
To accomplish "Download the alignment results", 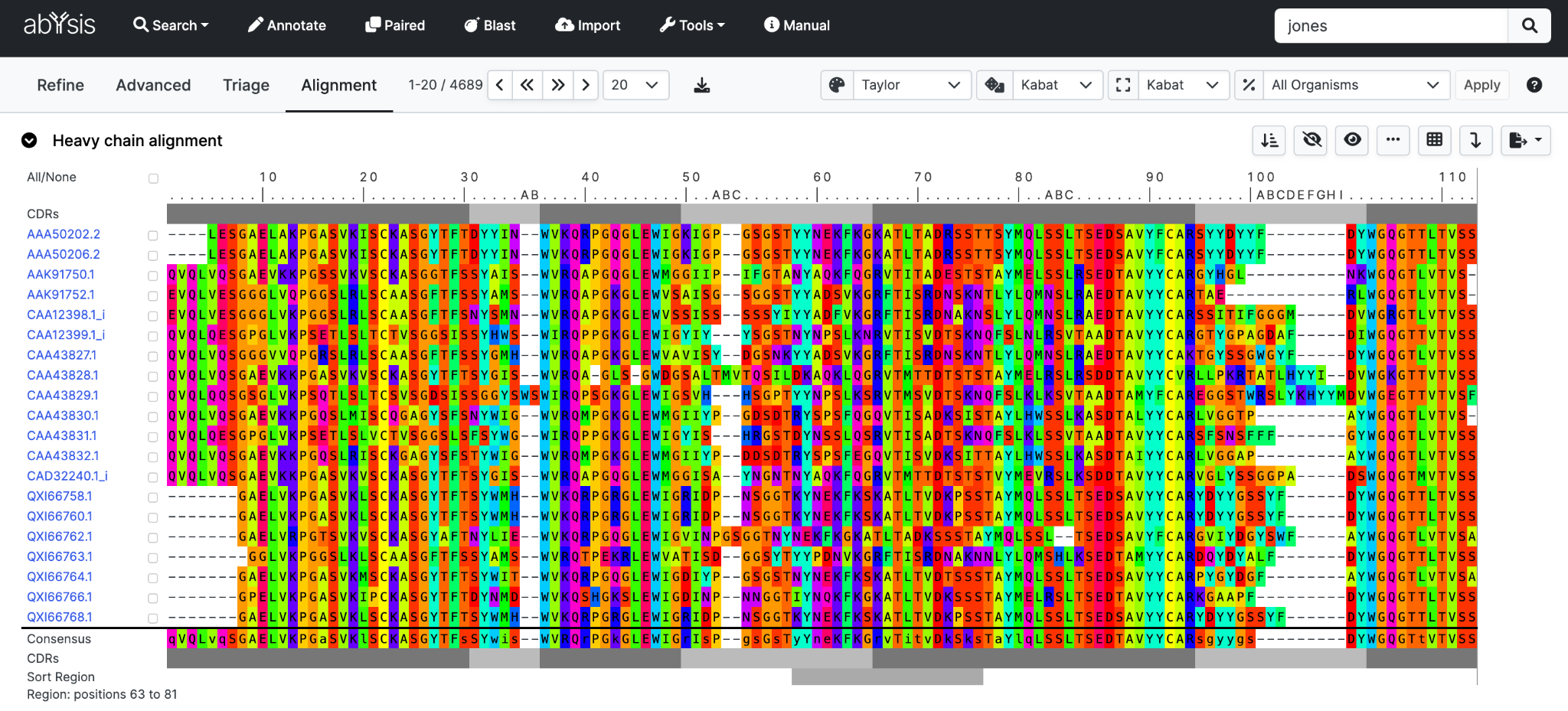I will (701, 85).
